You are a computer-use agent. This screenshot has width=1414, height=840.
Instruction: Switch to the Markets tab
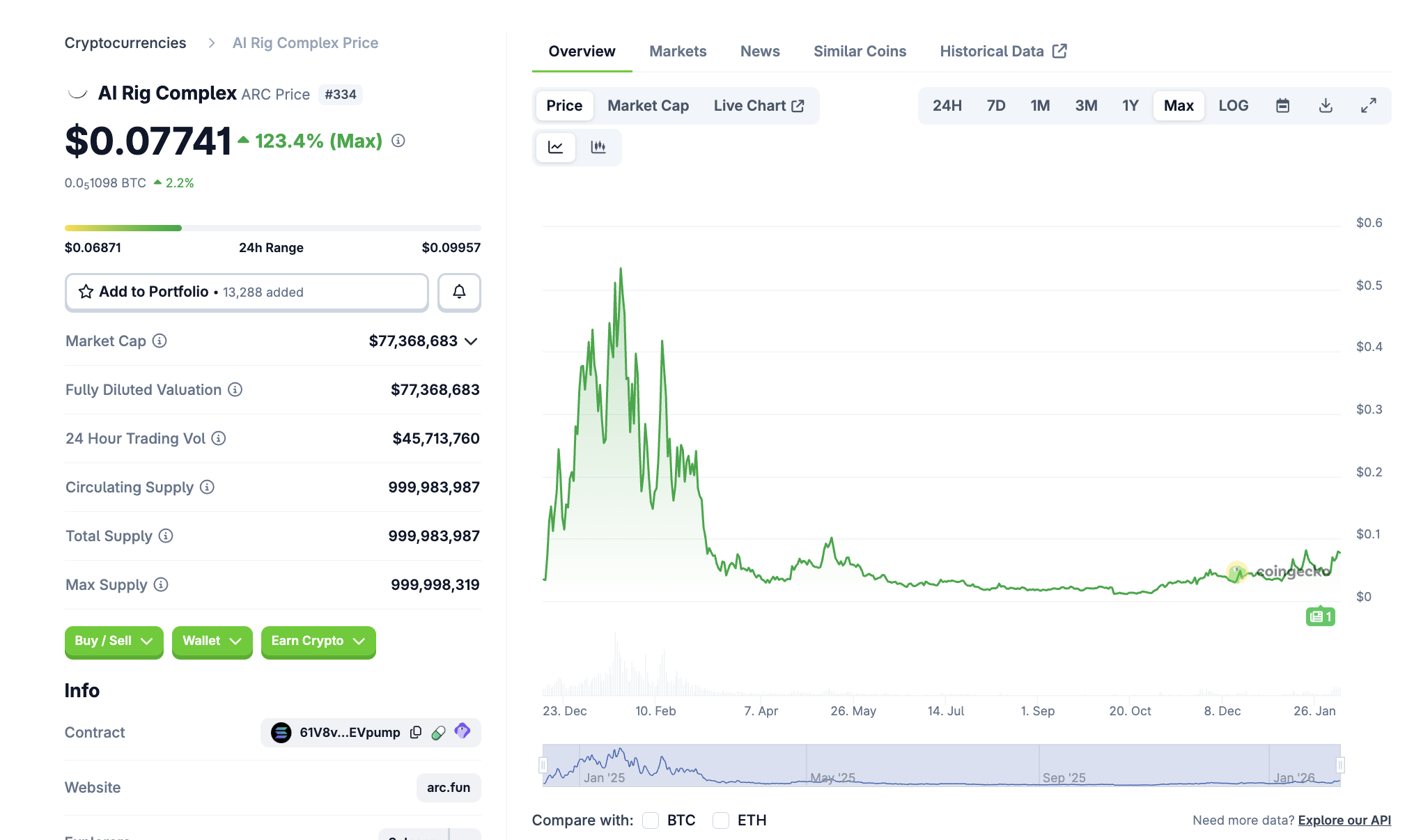[x=678, y=52]
